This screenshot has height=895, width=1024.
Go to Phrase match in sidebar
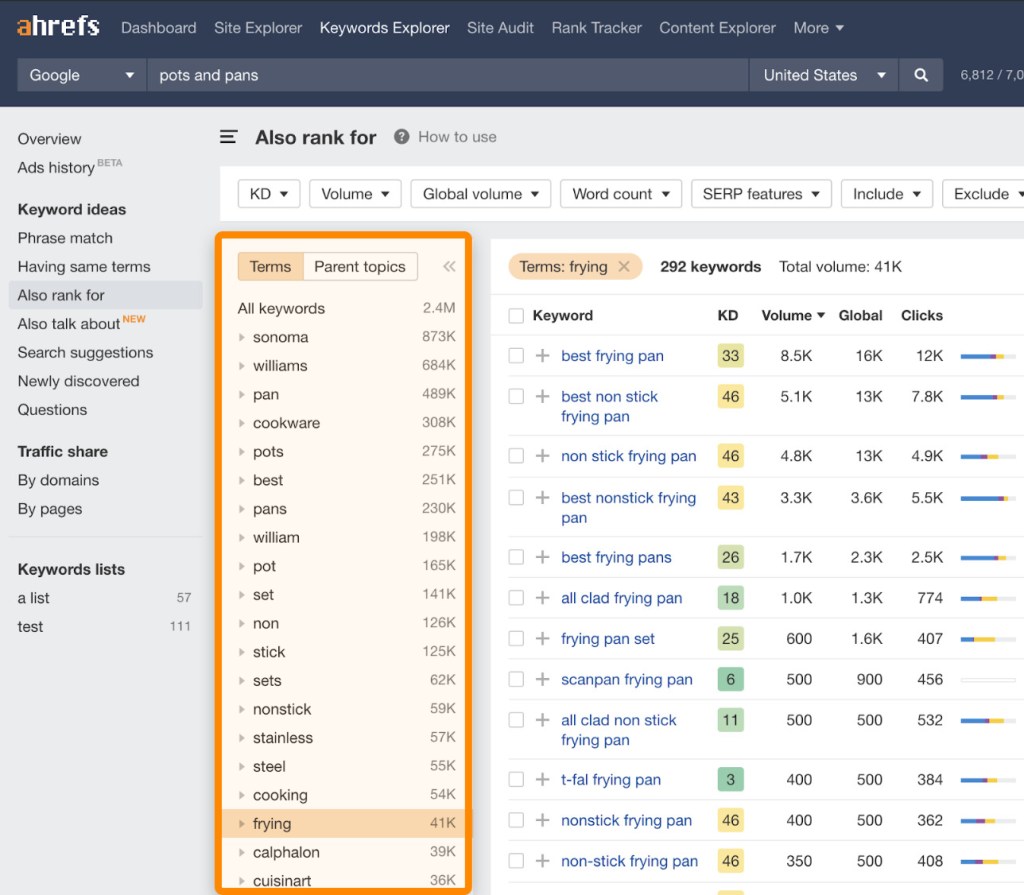pos(65,238)
